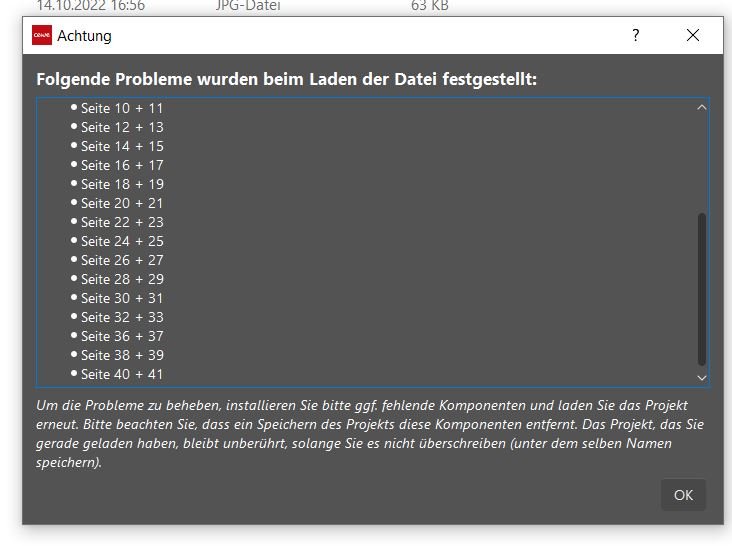Click the Achtung title bar text
This screenshot has width=732, height=546.
[x=84, y=36]
